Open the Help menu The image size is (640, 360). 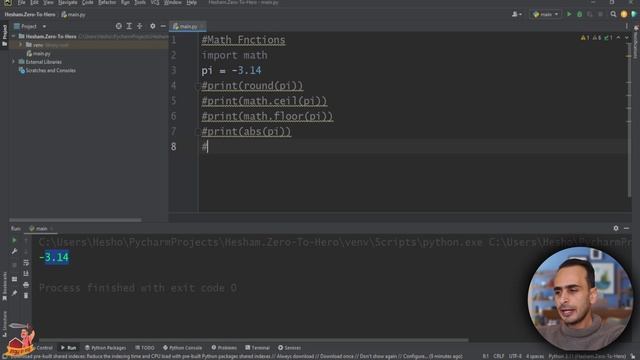click(x=191, y=2)
